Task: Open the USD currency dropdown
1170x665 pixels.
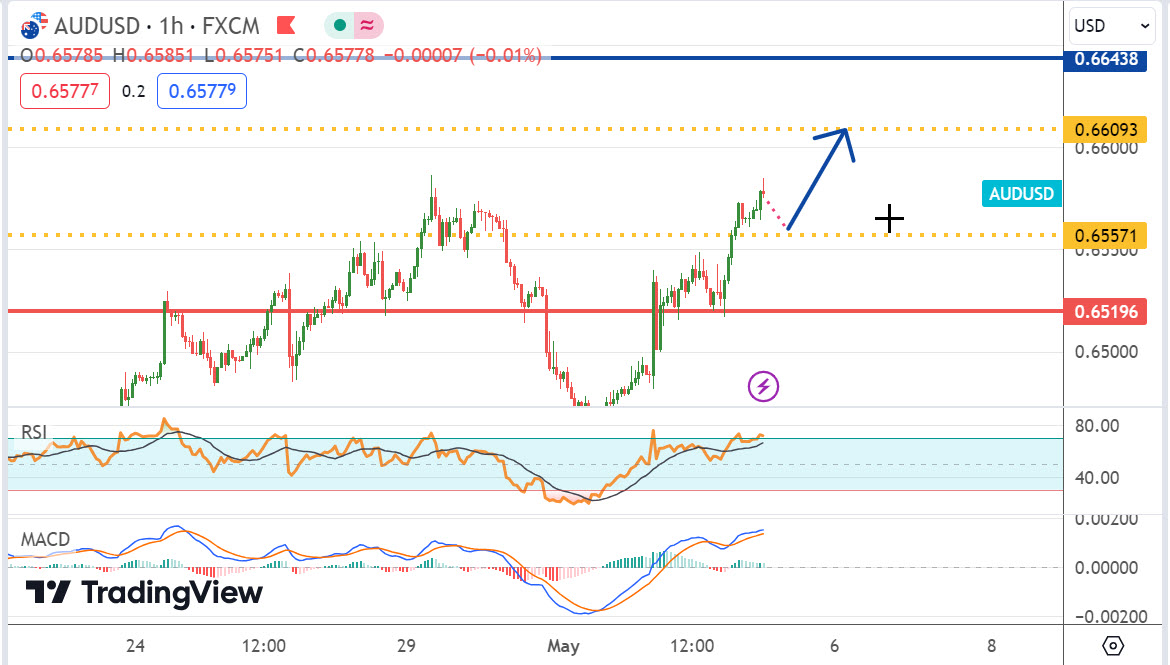Action: click(x=1112, y=25)
